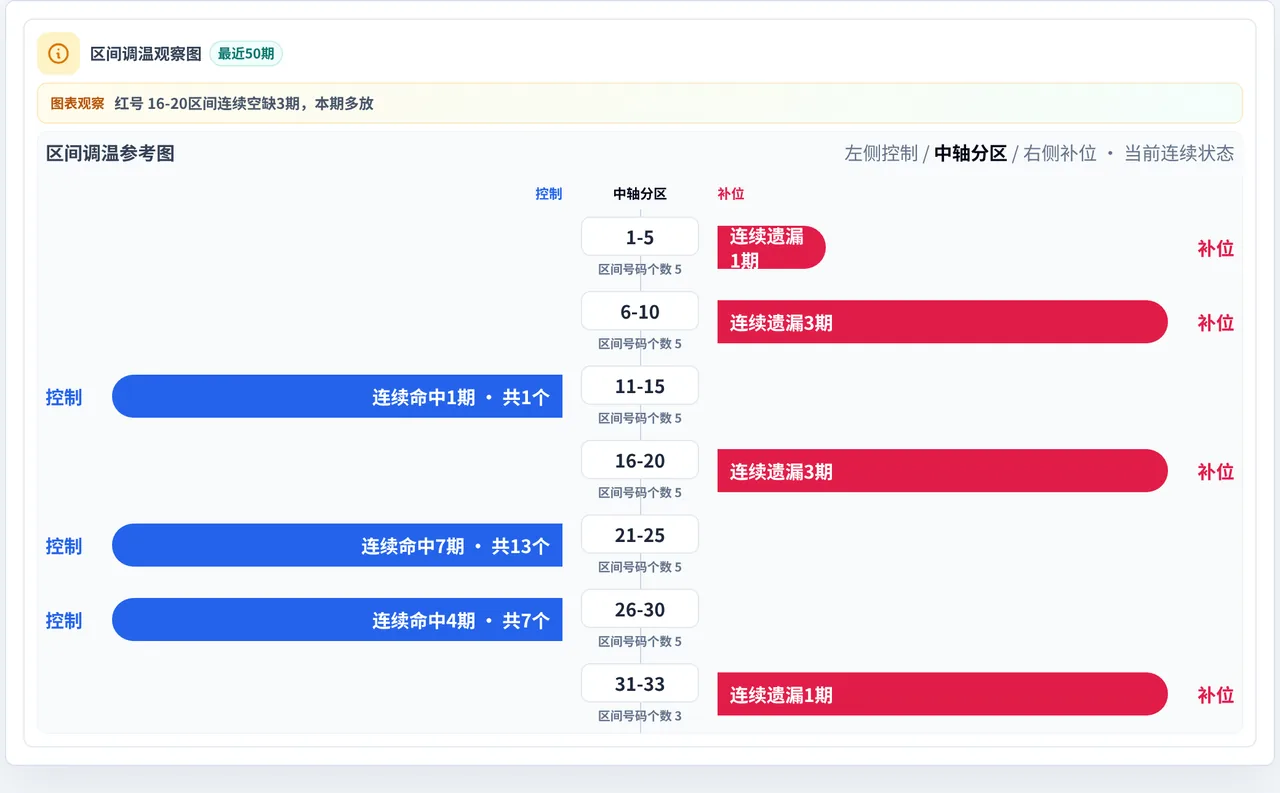
Task: Click the 左侧控制 legend text
Action: click(881, 153)
